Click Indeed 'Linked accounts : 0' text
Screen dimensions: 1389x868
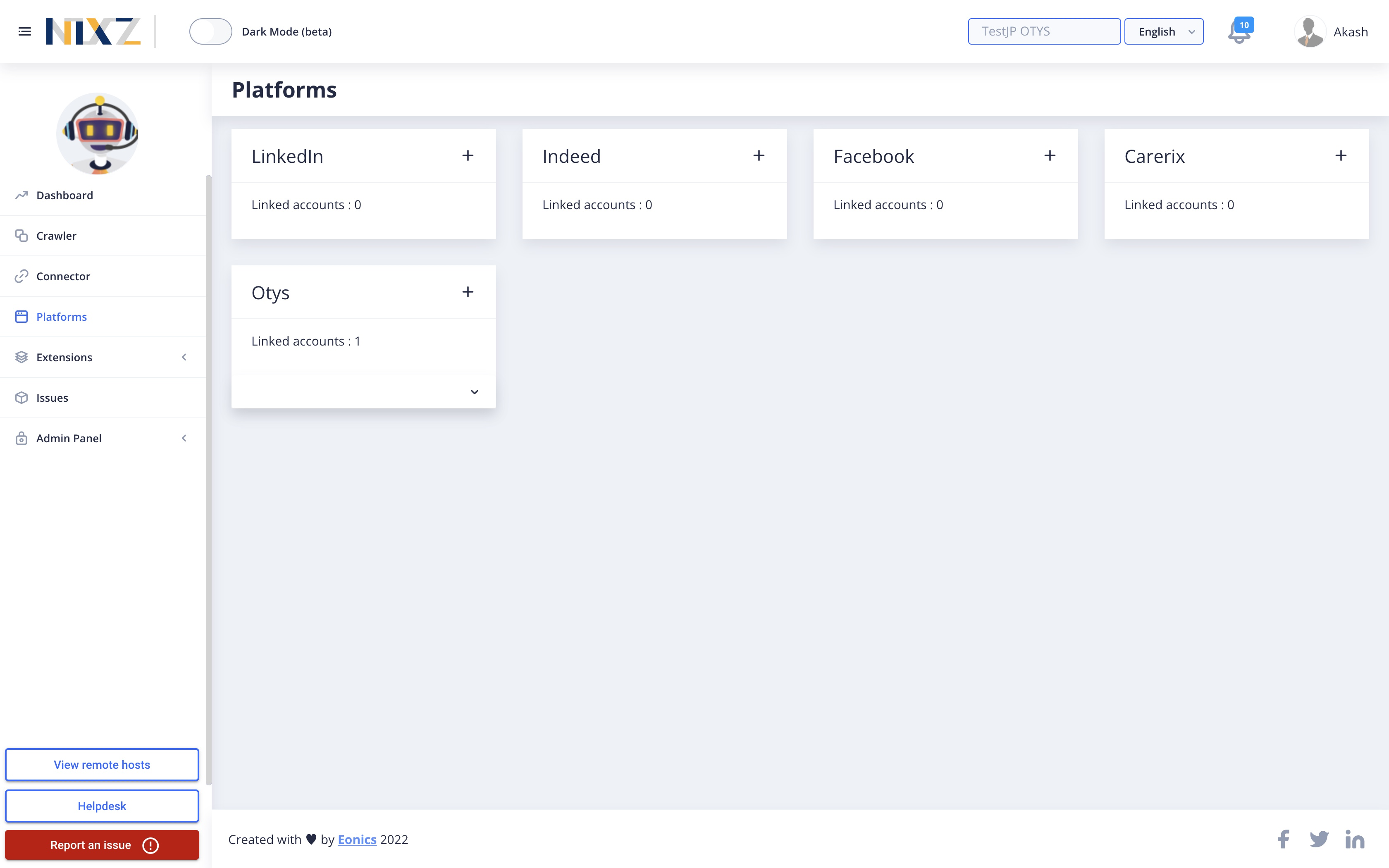(x=597, y=205)
